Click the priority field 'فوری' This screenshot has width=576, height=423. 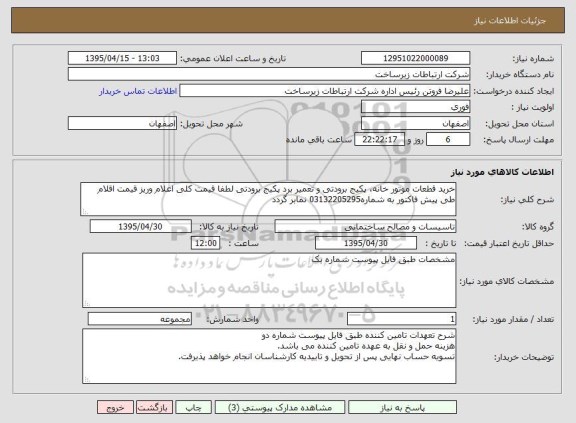pyautogui.click(x=415, y=107)
